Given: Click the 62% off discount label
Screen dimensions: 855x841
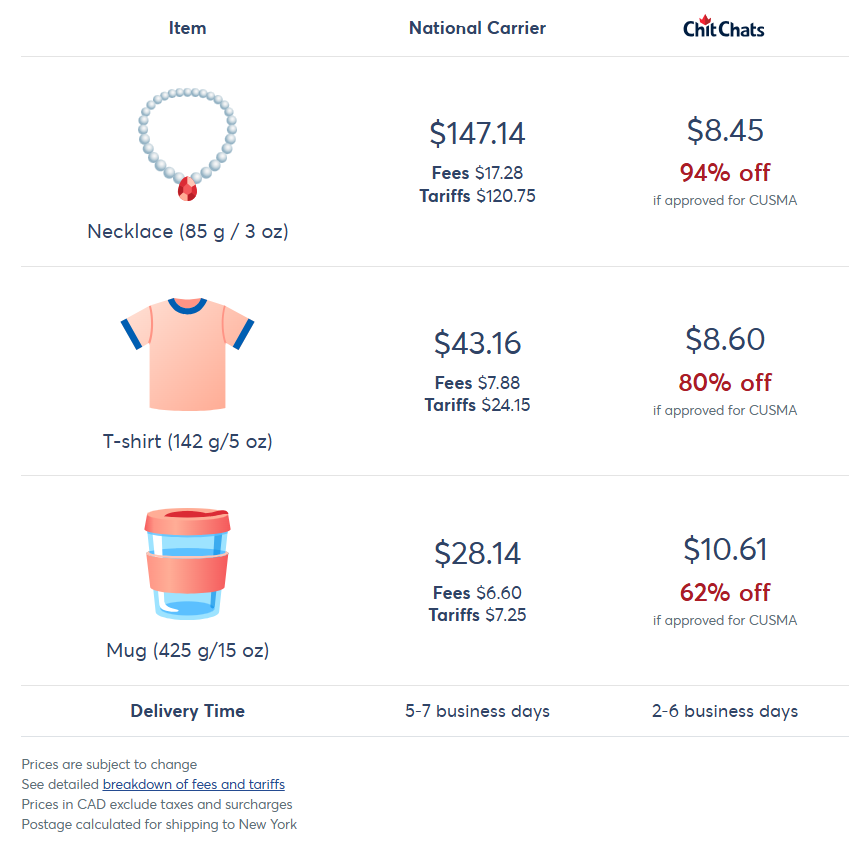Looking at the screenshot, I should click(725, 593).
